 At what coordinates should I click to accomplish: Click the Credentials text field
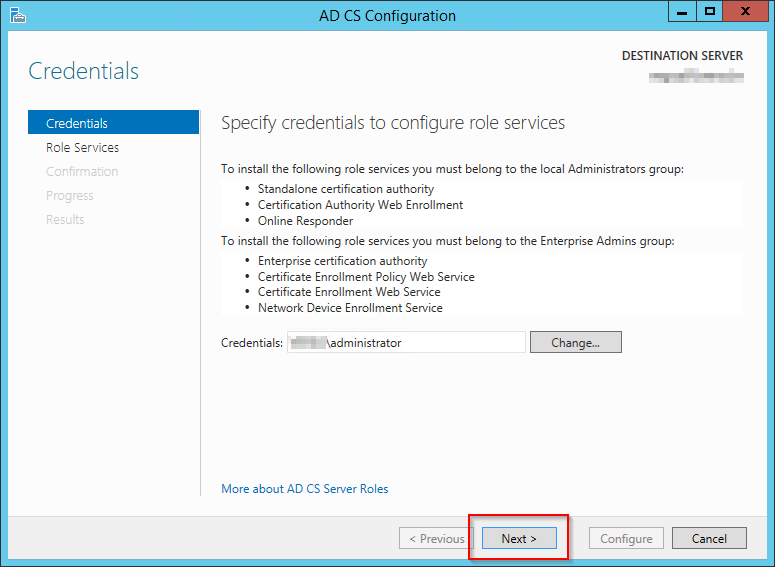(x=406, y=342)
